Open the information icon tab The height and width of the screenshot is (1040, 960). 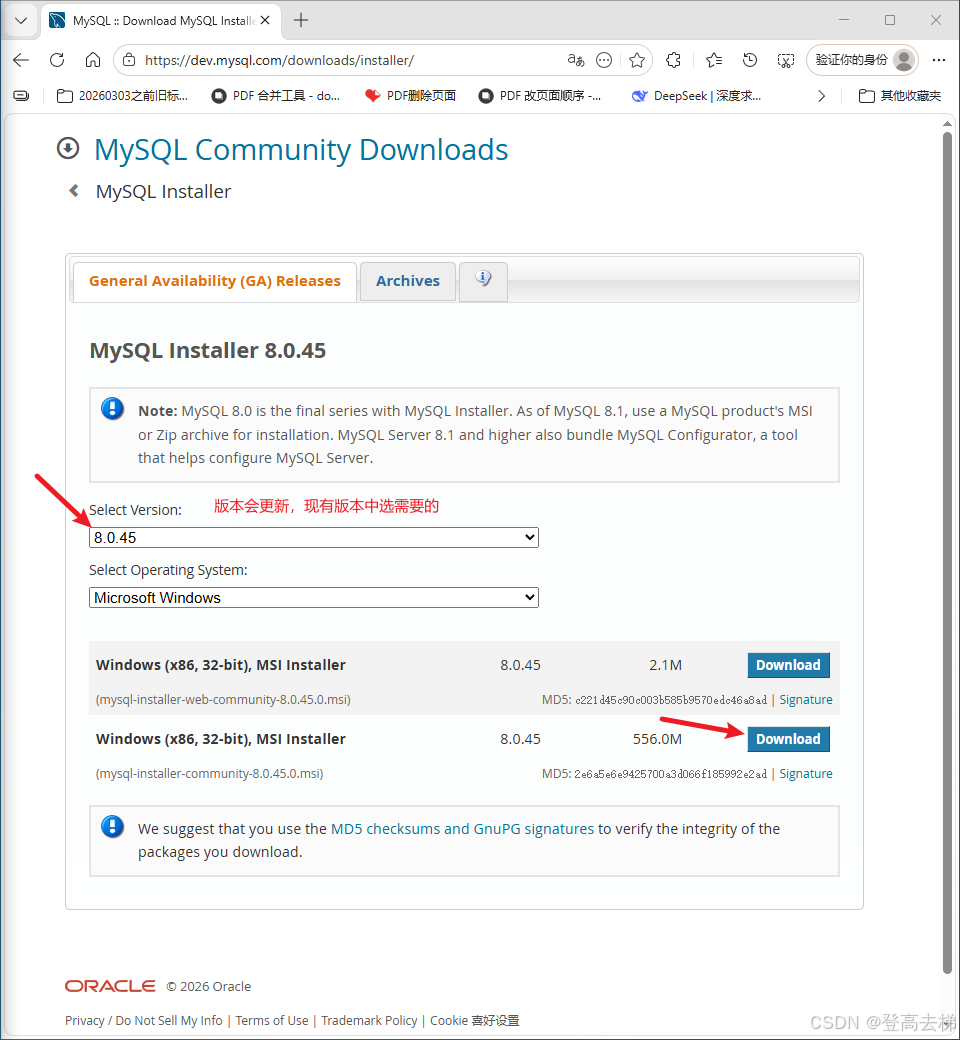(x=483, y=279)
